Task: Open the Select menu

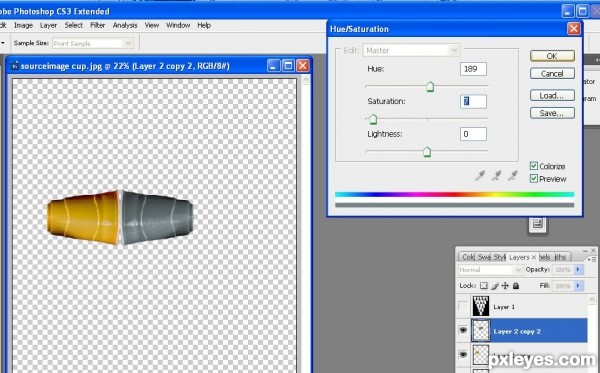Action: tap(73, 25)
